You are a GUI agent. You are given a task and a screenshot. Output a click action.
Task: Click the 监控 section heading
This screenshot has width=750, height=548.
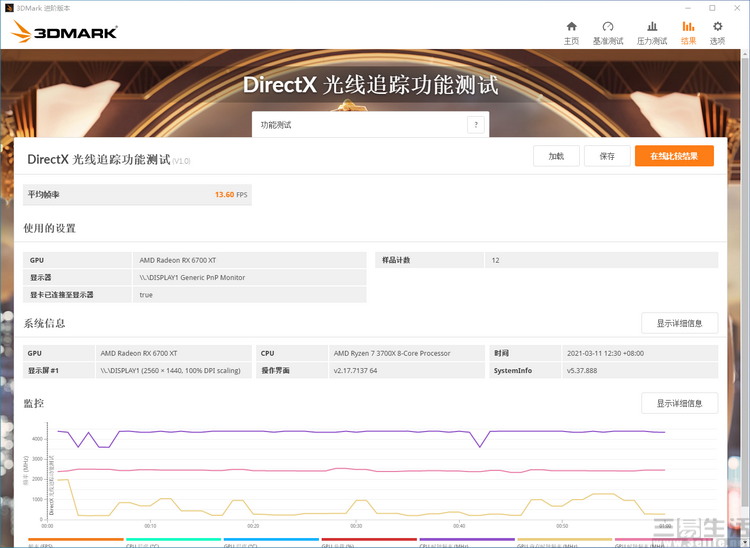[34, 403]
